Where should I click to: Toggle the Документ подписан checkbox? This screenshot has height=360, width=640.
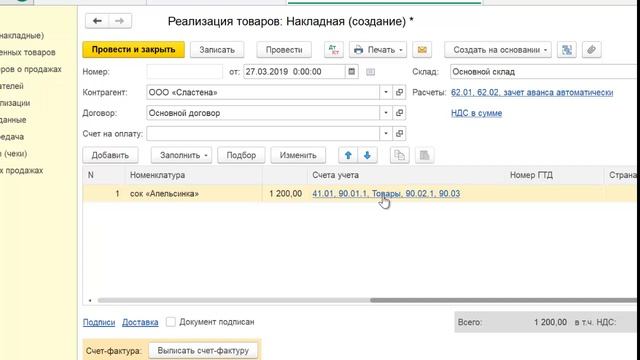pyautogui.click(x=171, y=322)
